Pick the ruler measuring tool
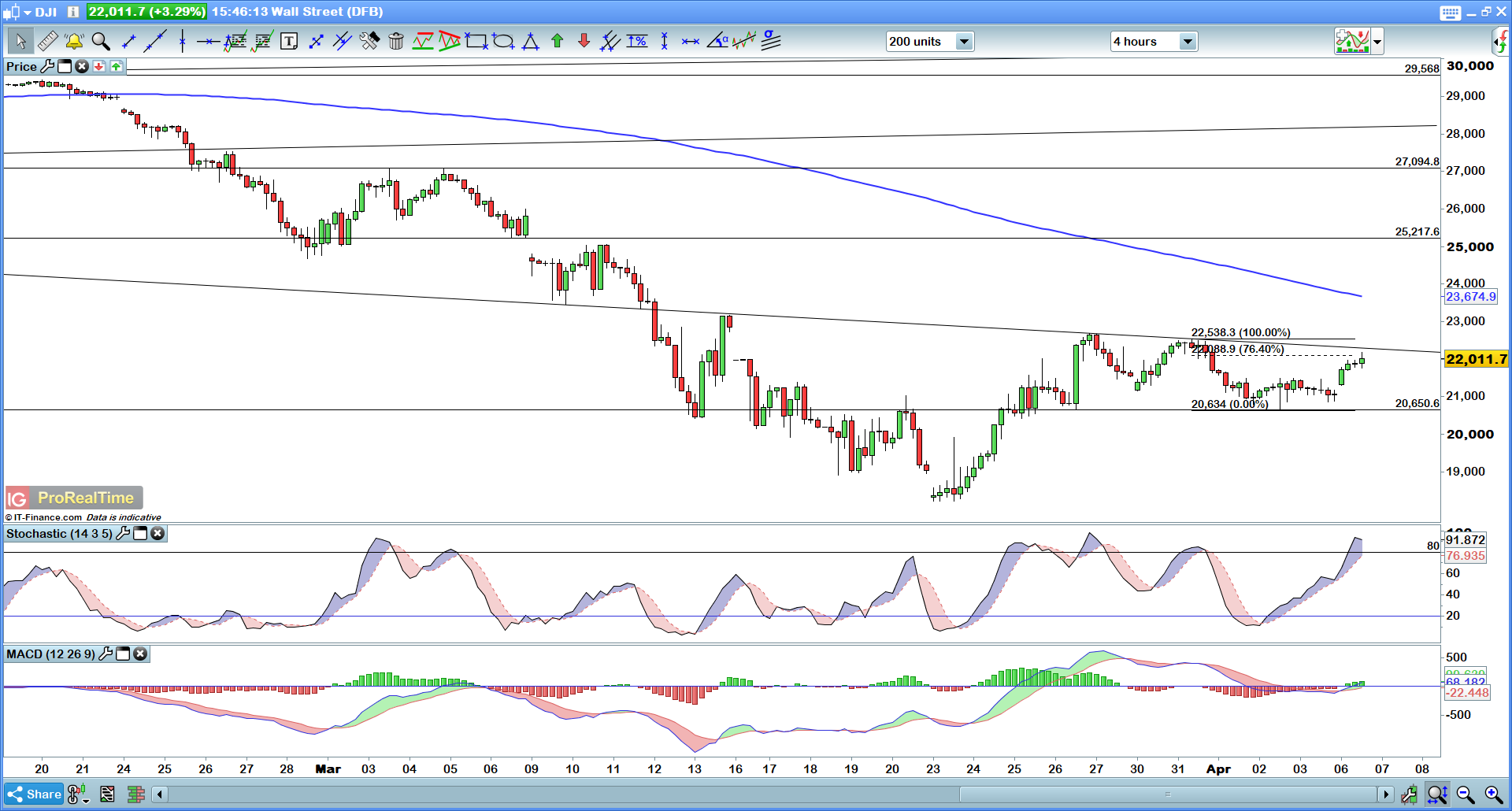1512x811 pixels. tap(47, 41)
